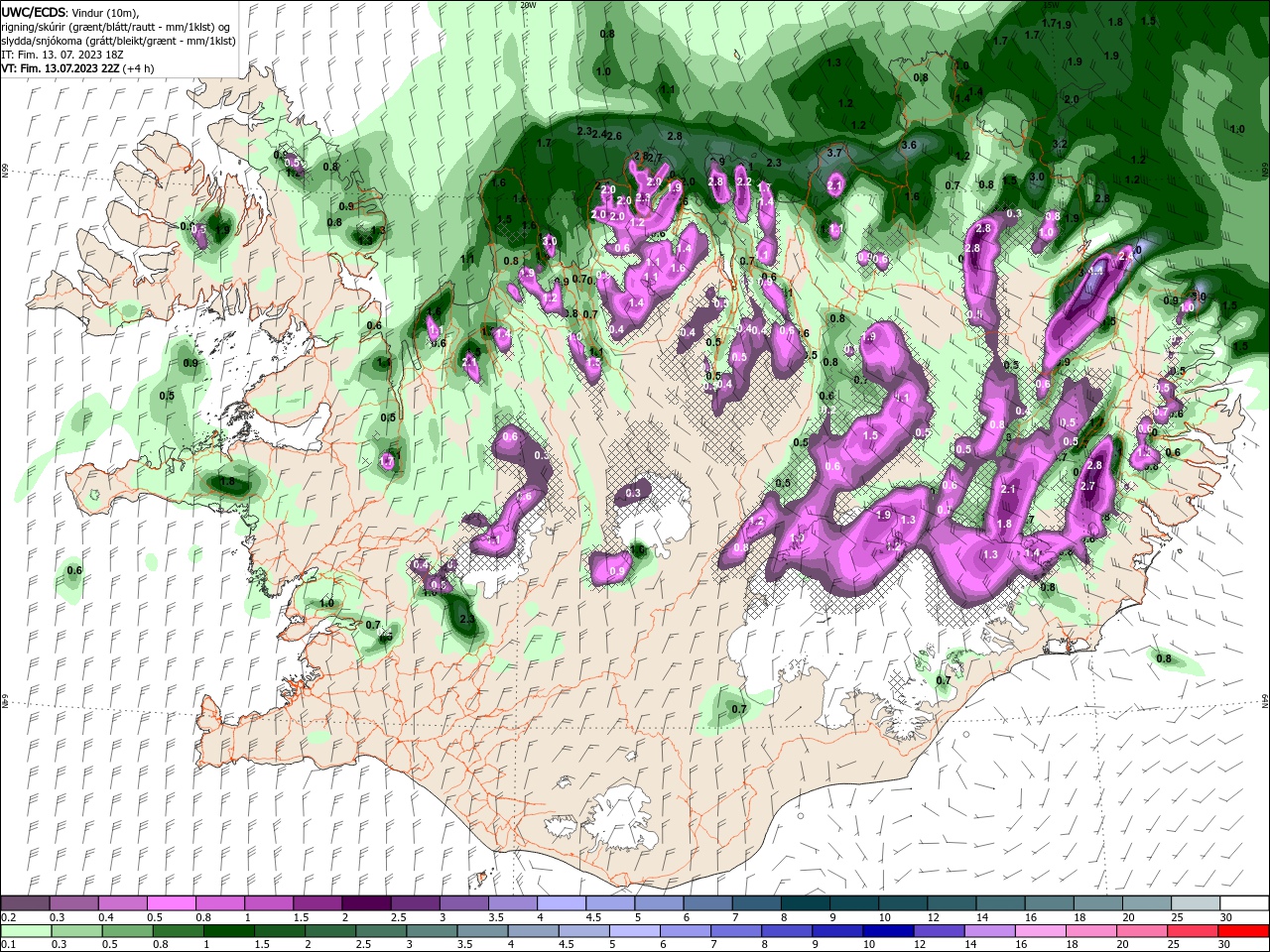Pick the bright red rain swatch labeled 30
The width and height of the screenshot is (1270, 952).
(x=1244, y=931)
